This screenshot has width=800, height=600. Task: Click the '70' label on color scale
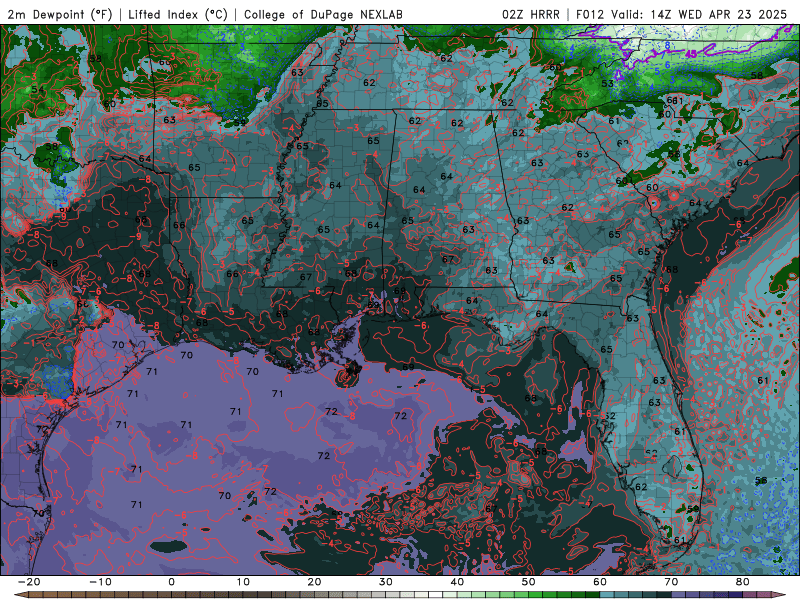click(671, 582)
